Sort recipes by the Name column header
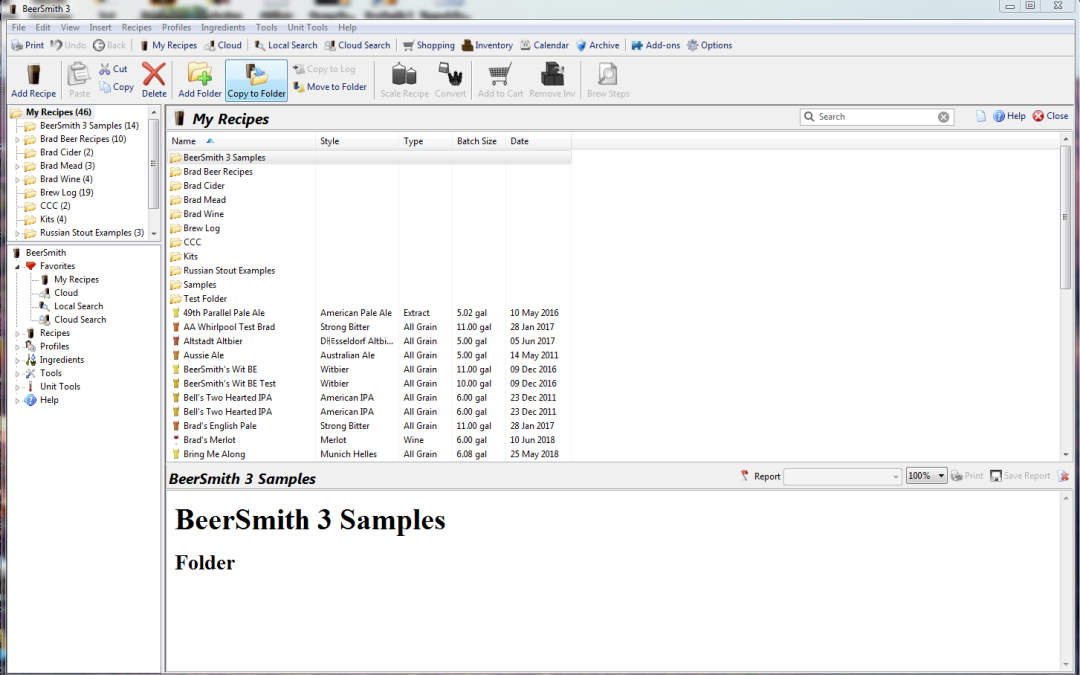 point(241,141)
